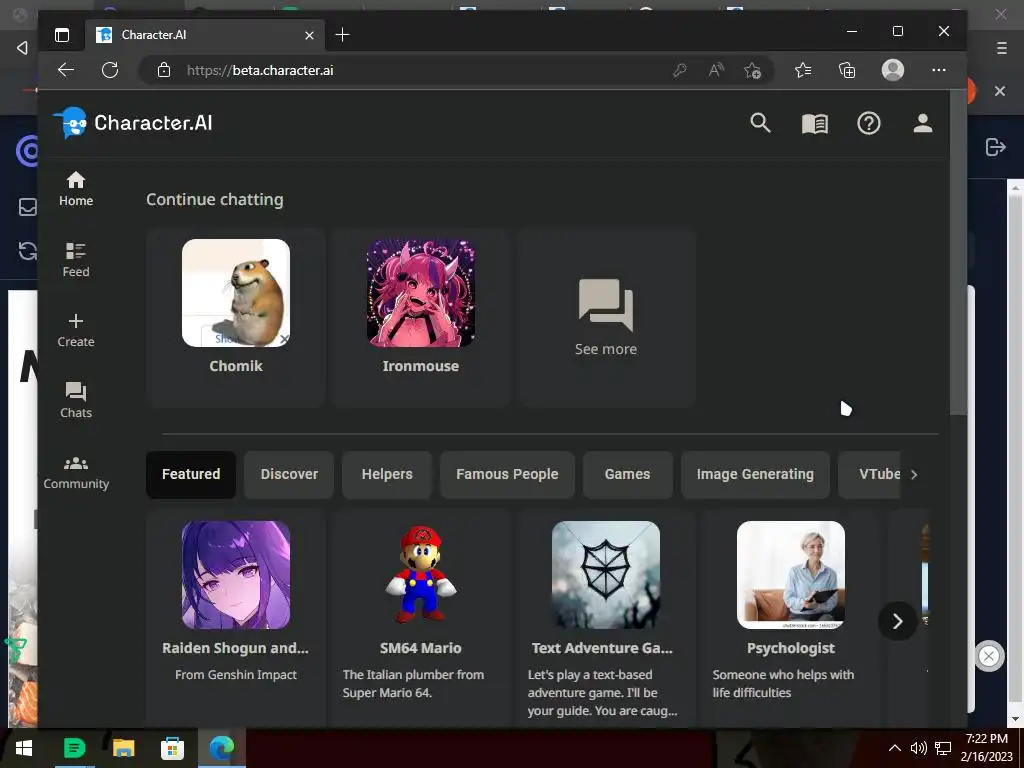Viewport: 1024px width, 768px height.
Task: Close the Character.AI tab
Action: 310,35
